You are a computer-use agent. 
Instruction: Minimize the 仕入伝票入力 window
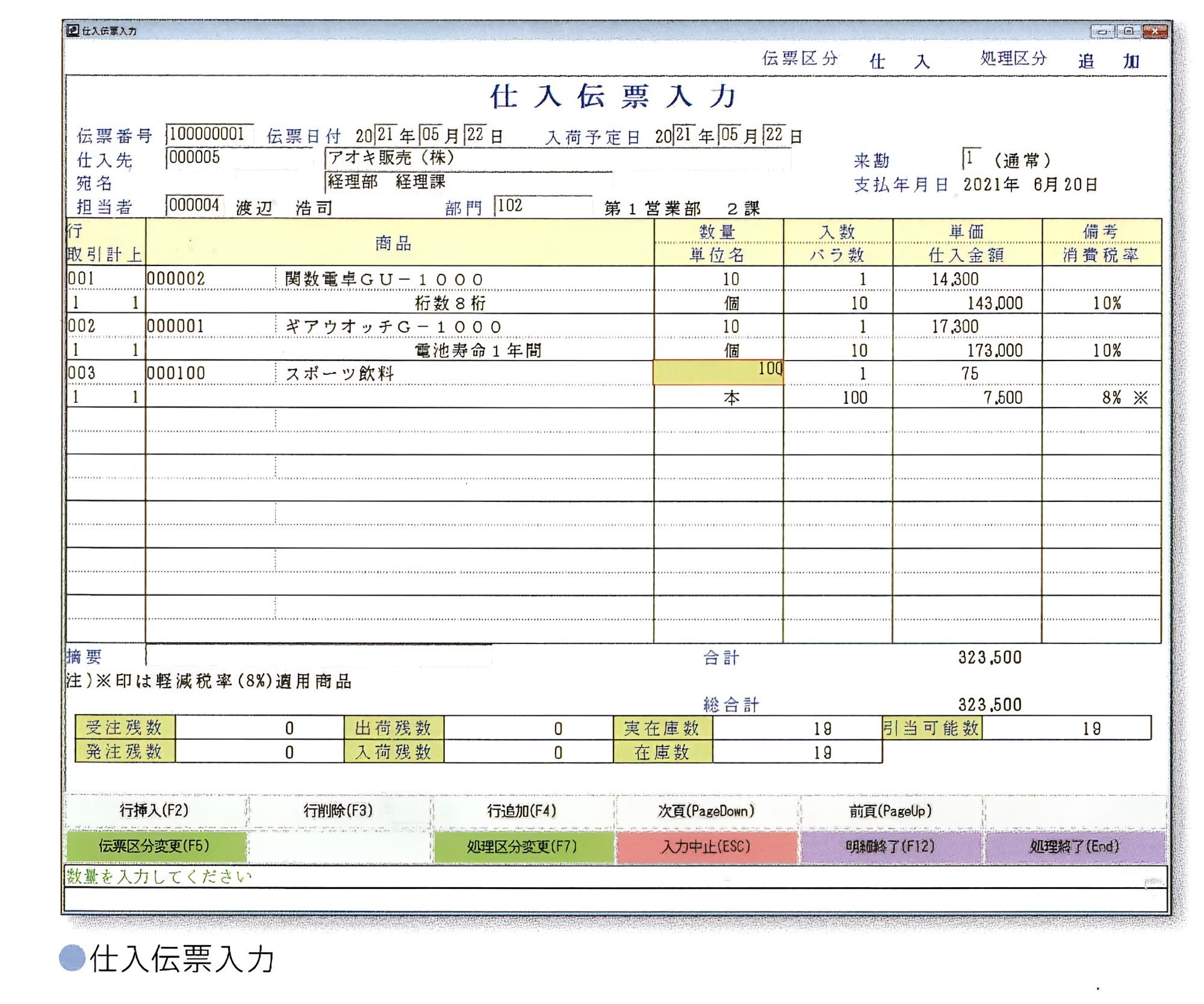[1102, 31]
